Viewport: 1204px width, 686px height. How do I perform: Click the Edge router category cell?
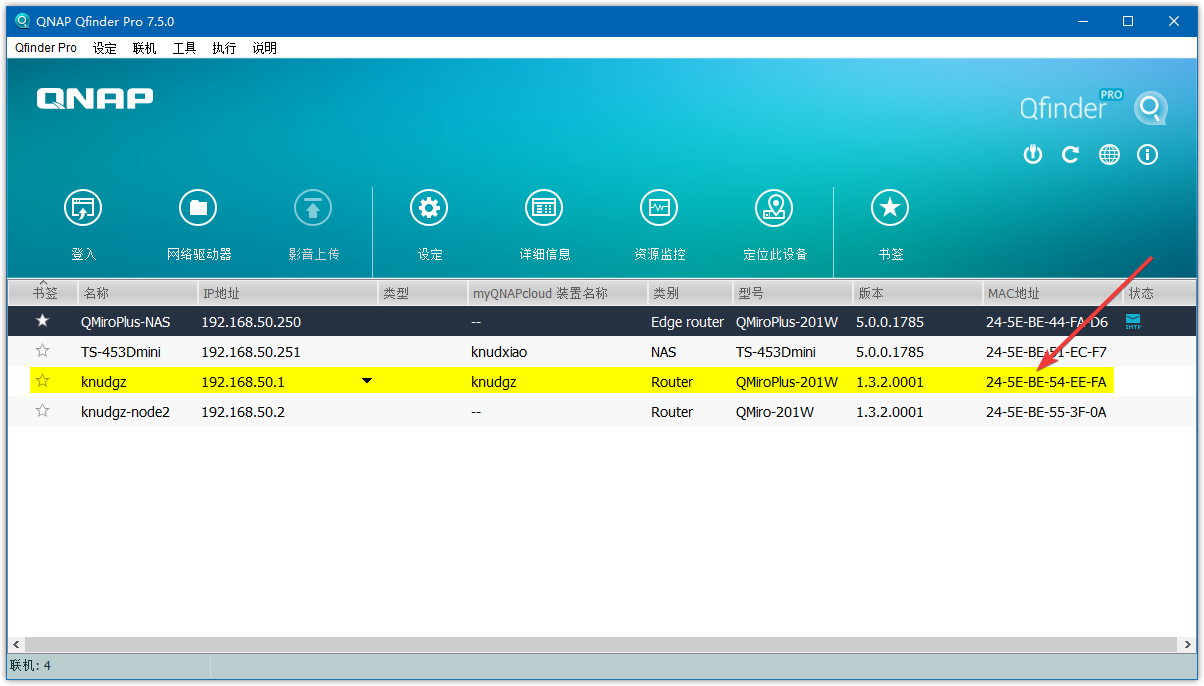687,322
